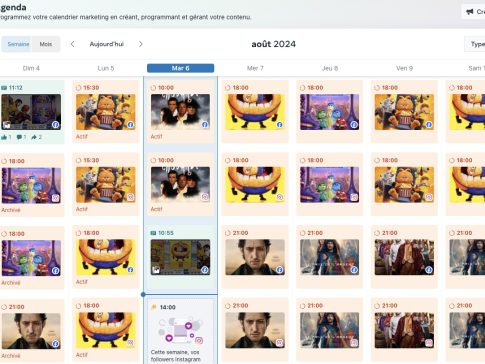Click Facebook icon on Ven 9 first 18:00 post

[429, 125]
